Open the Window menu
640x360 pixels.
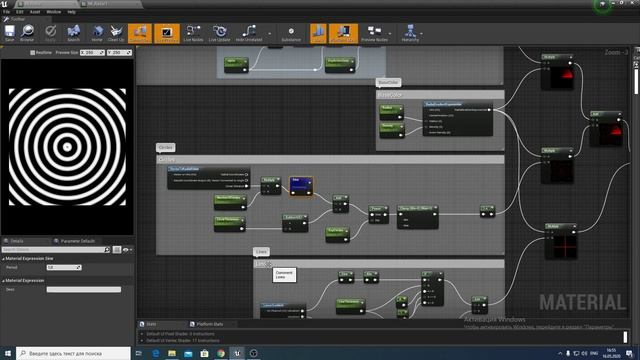click(53, 12)
